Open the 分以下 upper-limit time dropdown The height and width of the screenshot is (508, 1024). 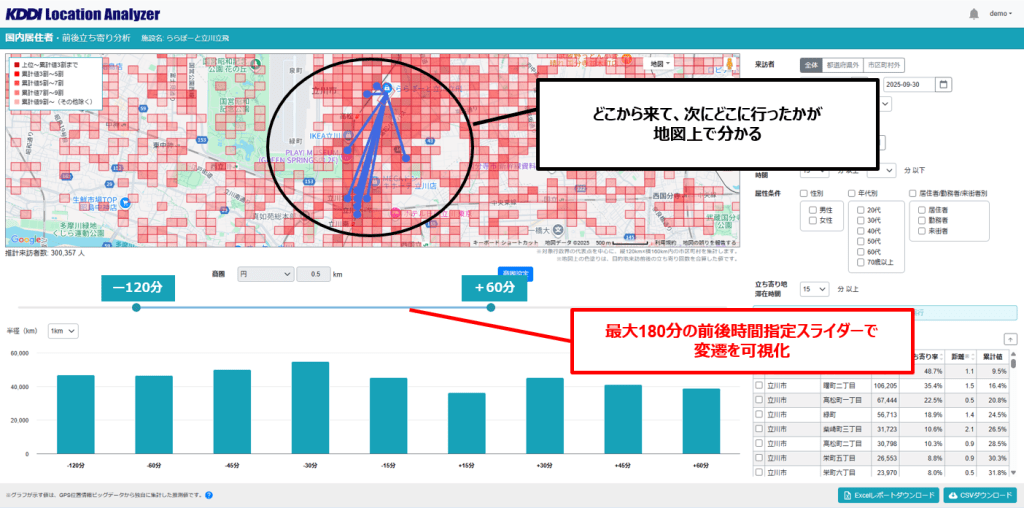click(x=882, y=170)
